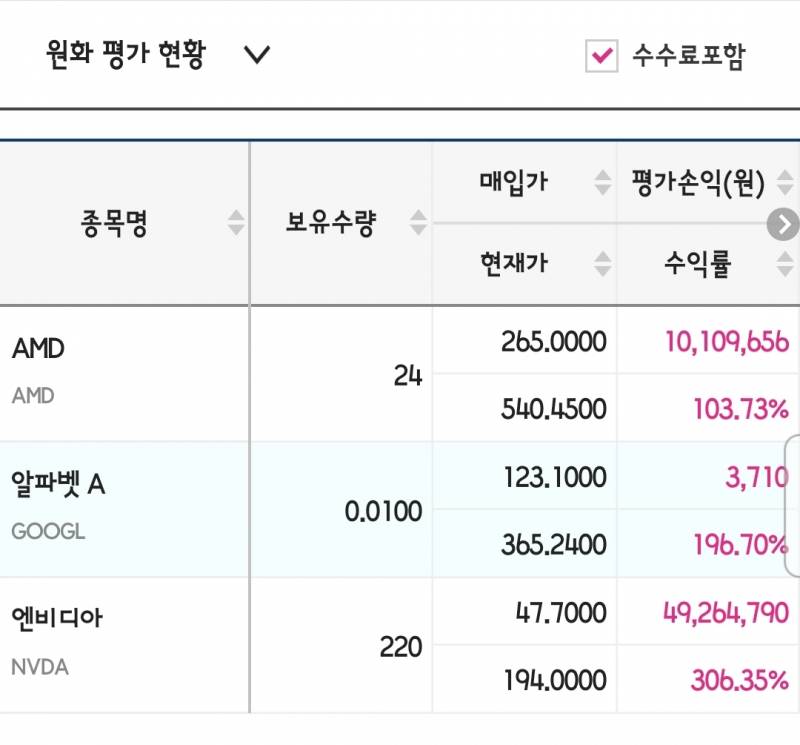This screenshot has width=800, height=745.
Task: Sort by 현재가 column arrows
Action: (603, 263)
